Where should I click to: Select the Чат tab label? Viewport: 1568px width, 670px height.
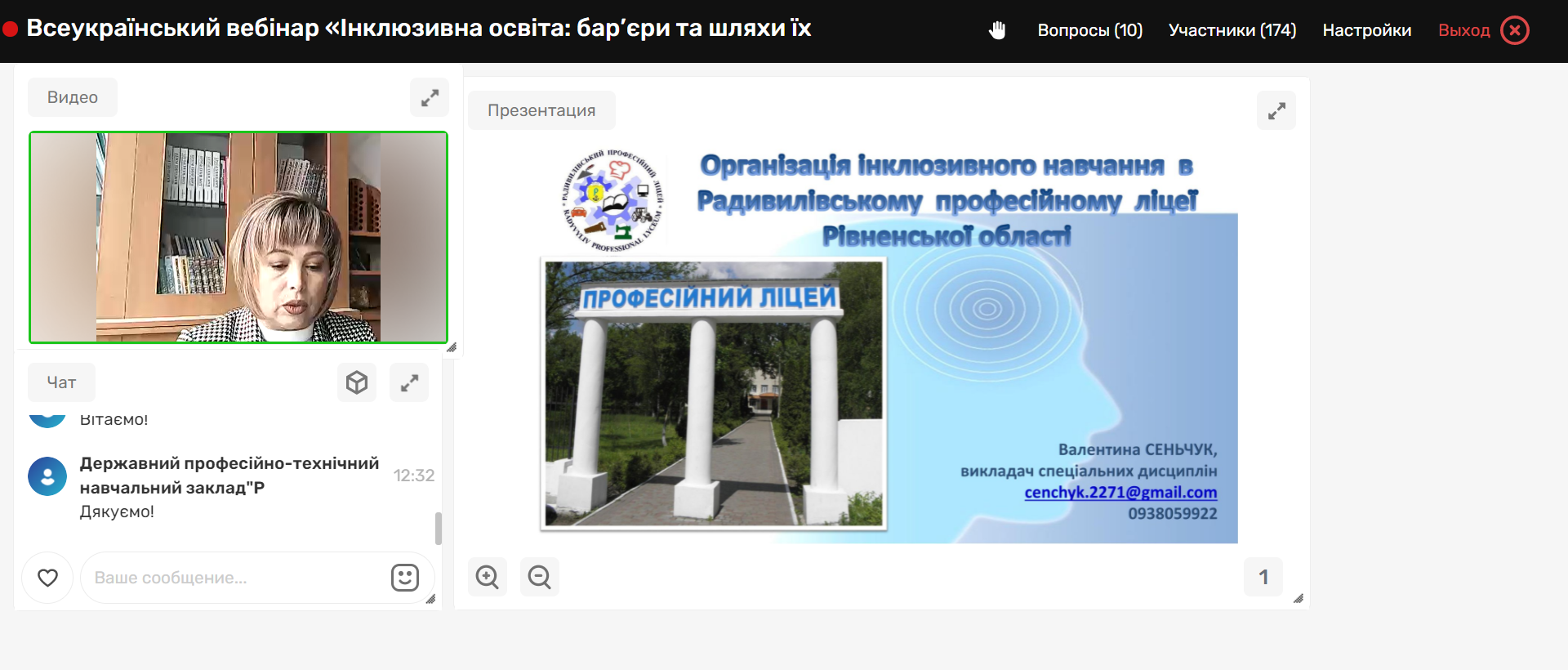tap(61, 382)
